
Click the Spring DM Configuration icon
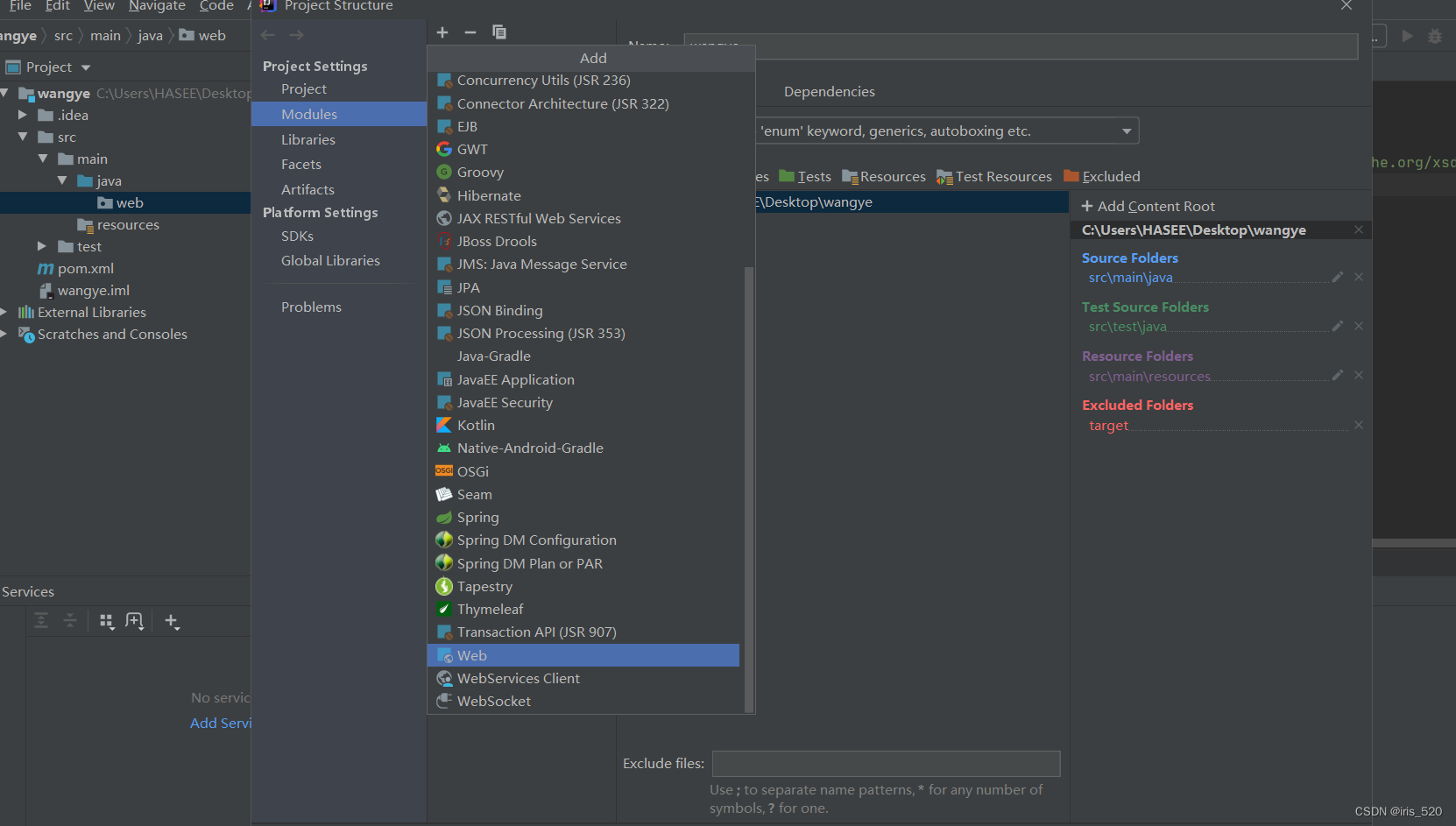click(444, 540)
